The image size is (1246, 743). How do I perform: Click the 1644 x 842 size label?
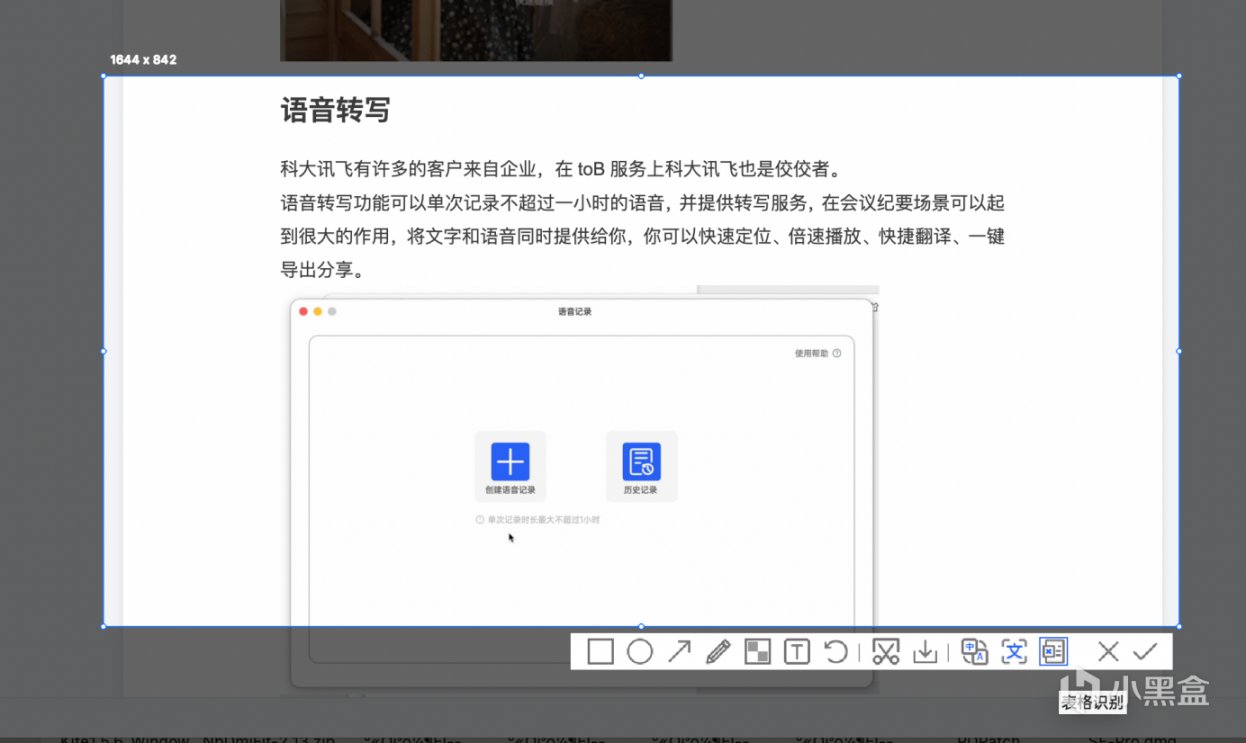tap(143, 60)
